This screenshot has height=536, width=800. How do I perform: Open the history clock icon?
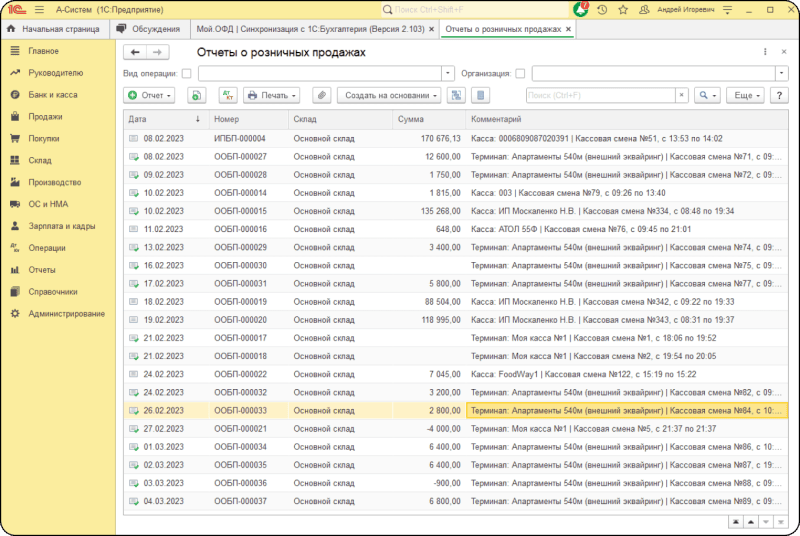602,10
